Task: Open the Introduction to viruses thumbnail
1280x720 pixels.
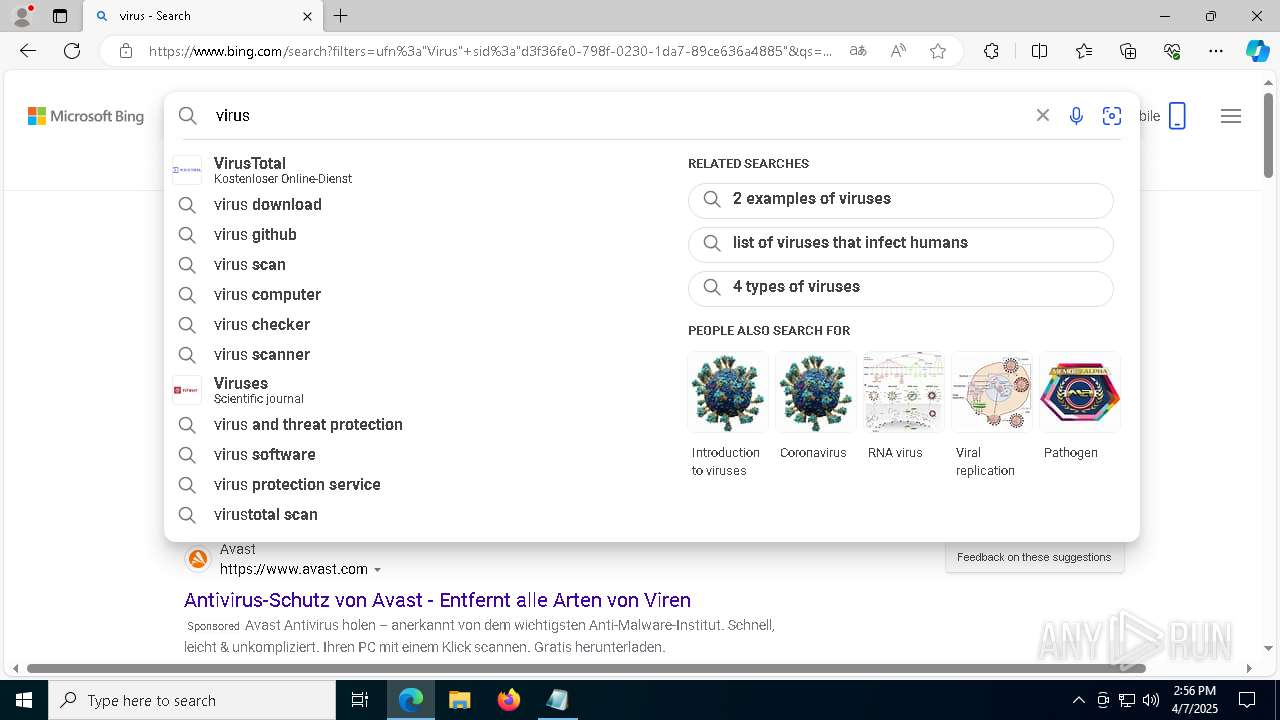Action: point(728,392)
